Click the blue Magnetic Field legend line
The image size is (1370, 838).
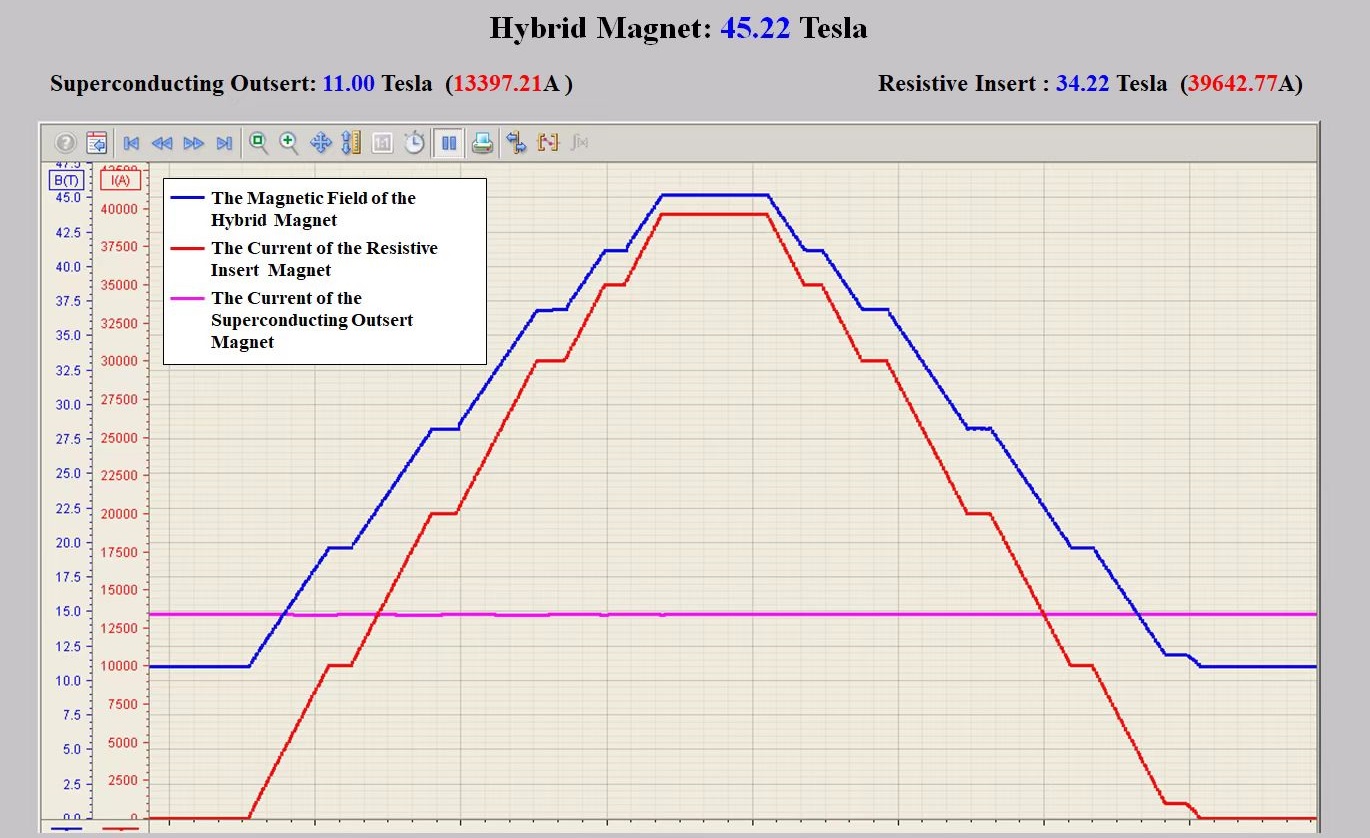click(188, 198)
